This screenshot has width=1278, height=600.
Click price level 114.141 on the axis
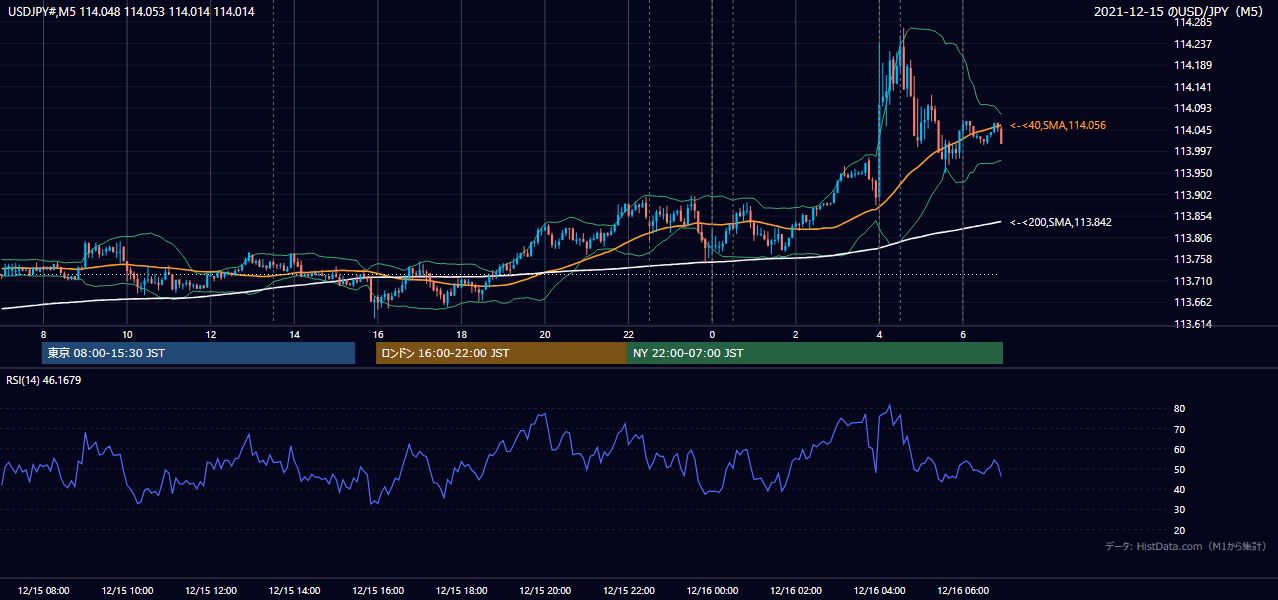1193,87
